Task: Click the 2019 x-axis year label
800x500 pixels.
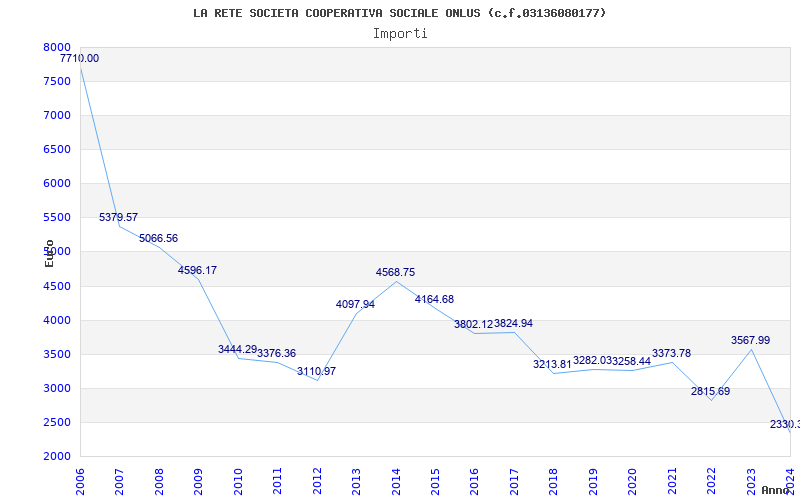Action: pos(593,481)
